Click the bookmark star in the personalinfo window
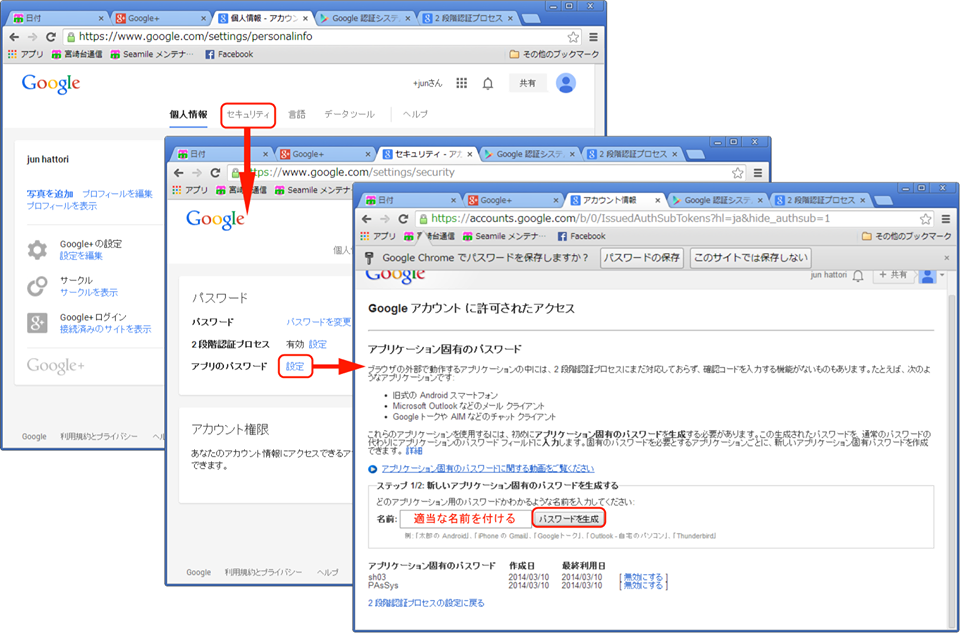The width and height of the screenshot is (960, 633). coord(572,37)
